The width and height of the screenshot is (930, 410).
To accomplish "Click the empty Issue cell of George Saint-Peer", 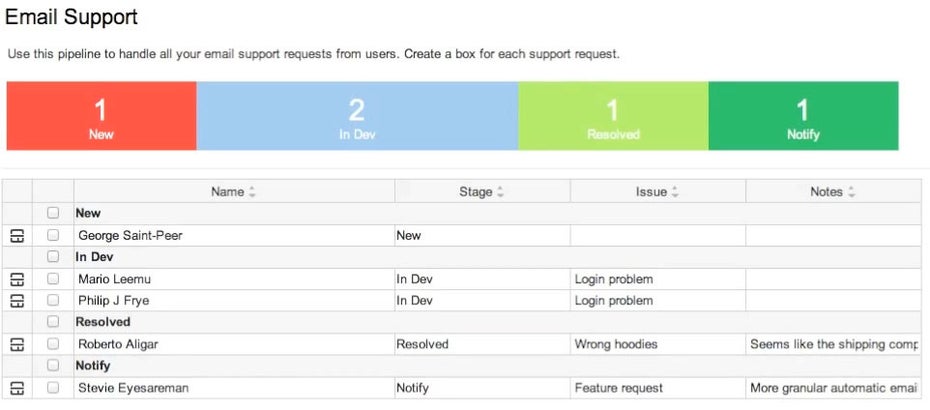I will click(x=658, y=236).
